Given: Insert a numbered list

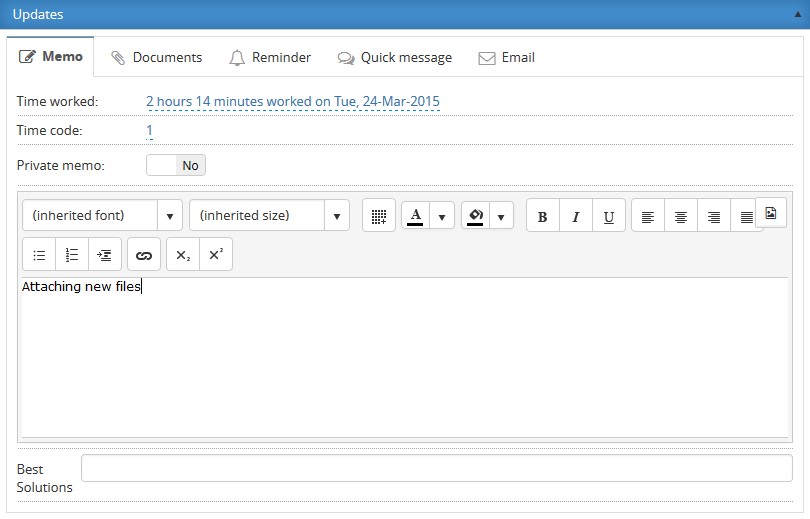Looking at the screenshot, I should tap(72, 255).
